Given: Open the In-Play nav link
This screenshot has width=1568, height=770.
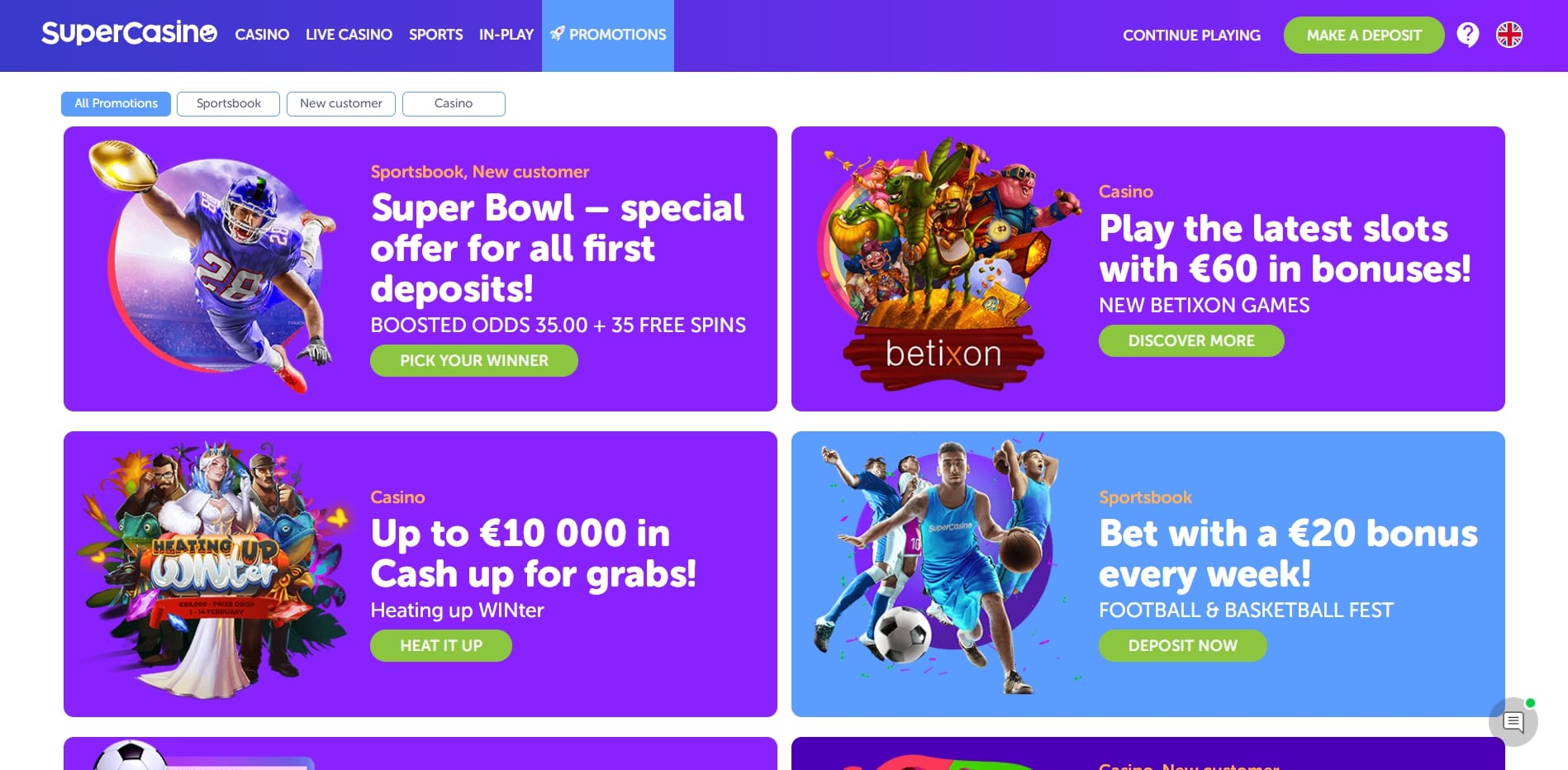Looking at the screenshot, I should click(x=506, y=35).
